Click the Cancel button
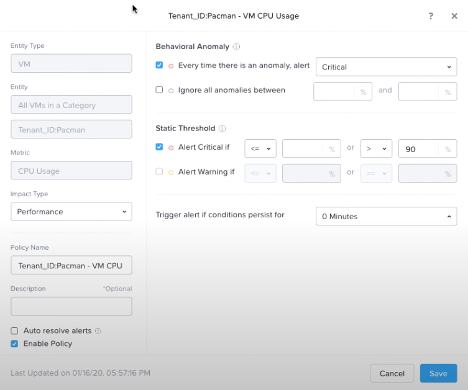 392,373
